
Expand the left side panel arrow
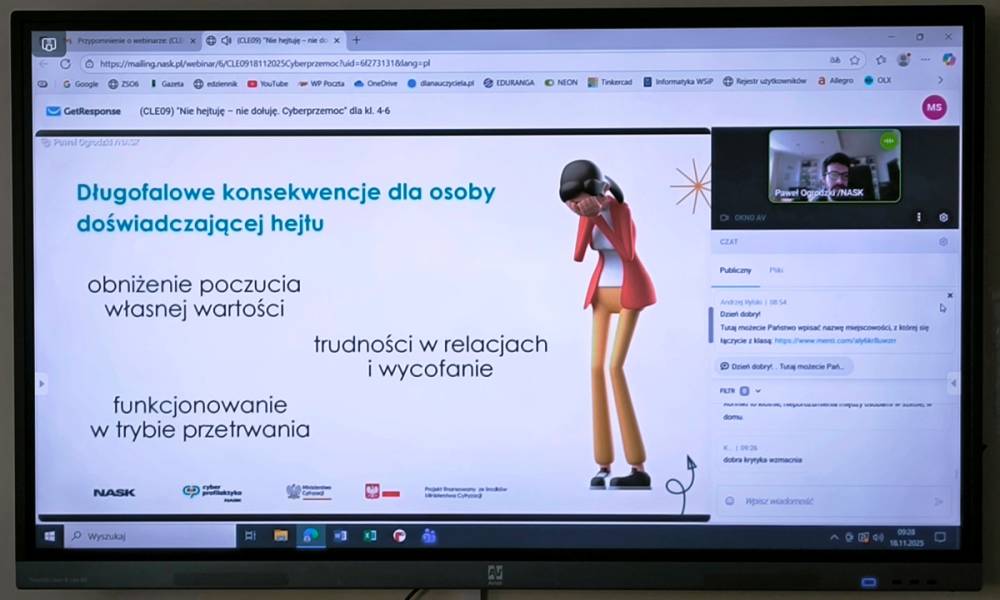pos(42,383)
